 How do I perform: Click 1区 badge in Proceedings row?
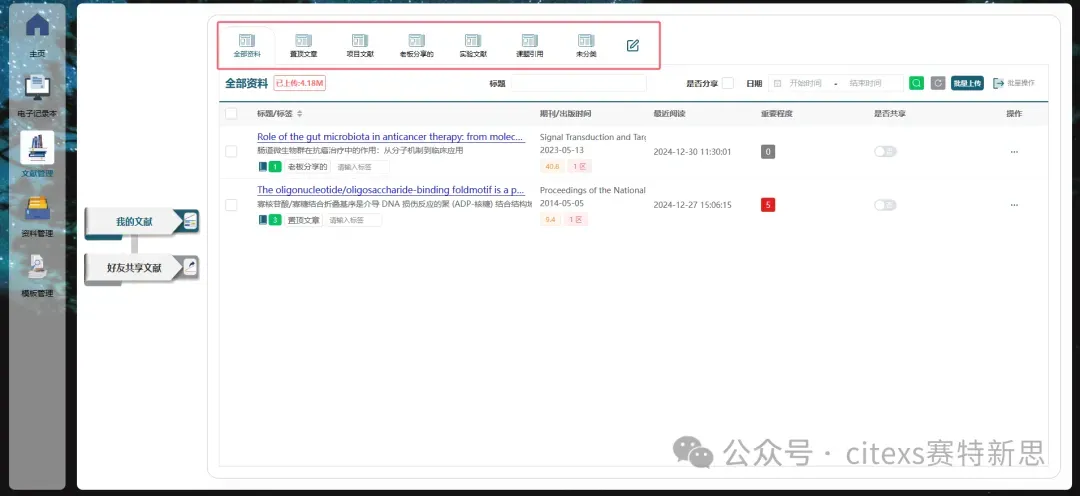click(576, 220)
